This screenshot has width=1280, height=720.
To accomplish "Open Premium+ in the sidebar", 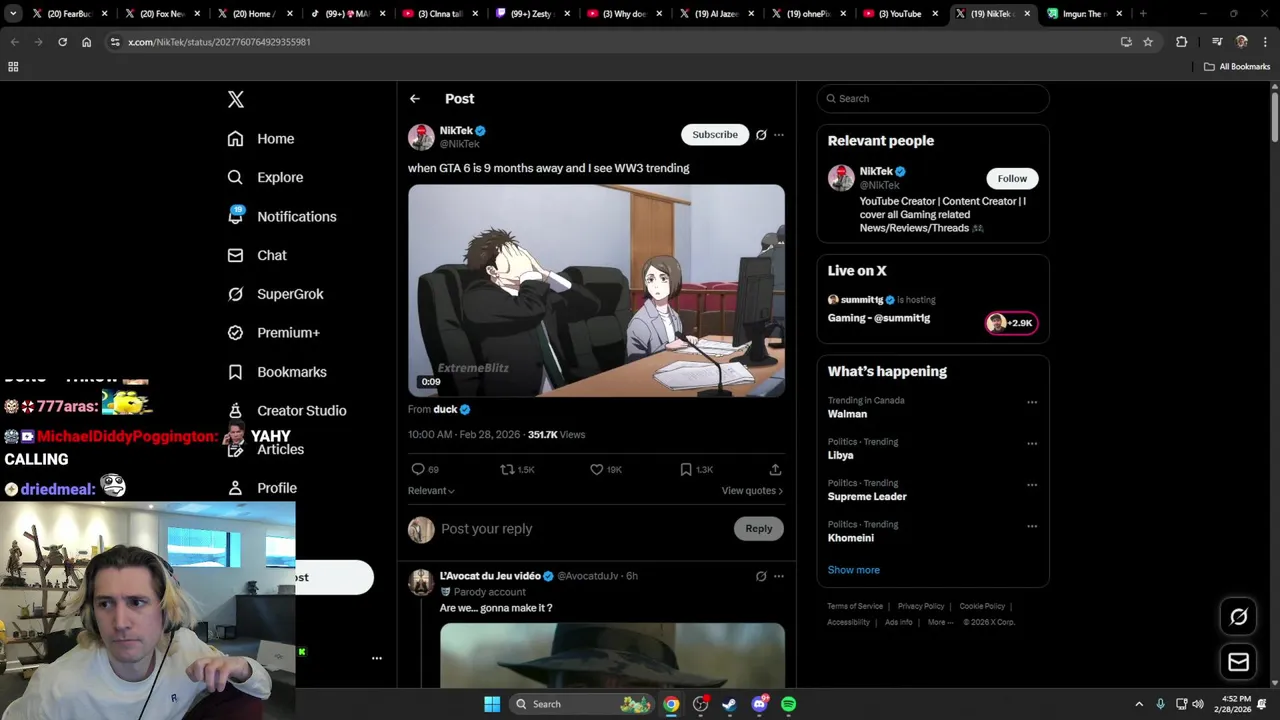I will pyautogui.click(x=273, y=333).
